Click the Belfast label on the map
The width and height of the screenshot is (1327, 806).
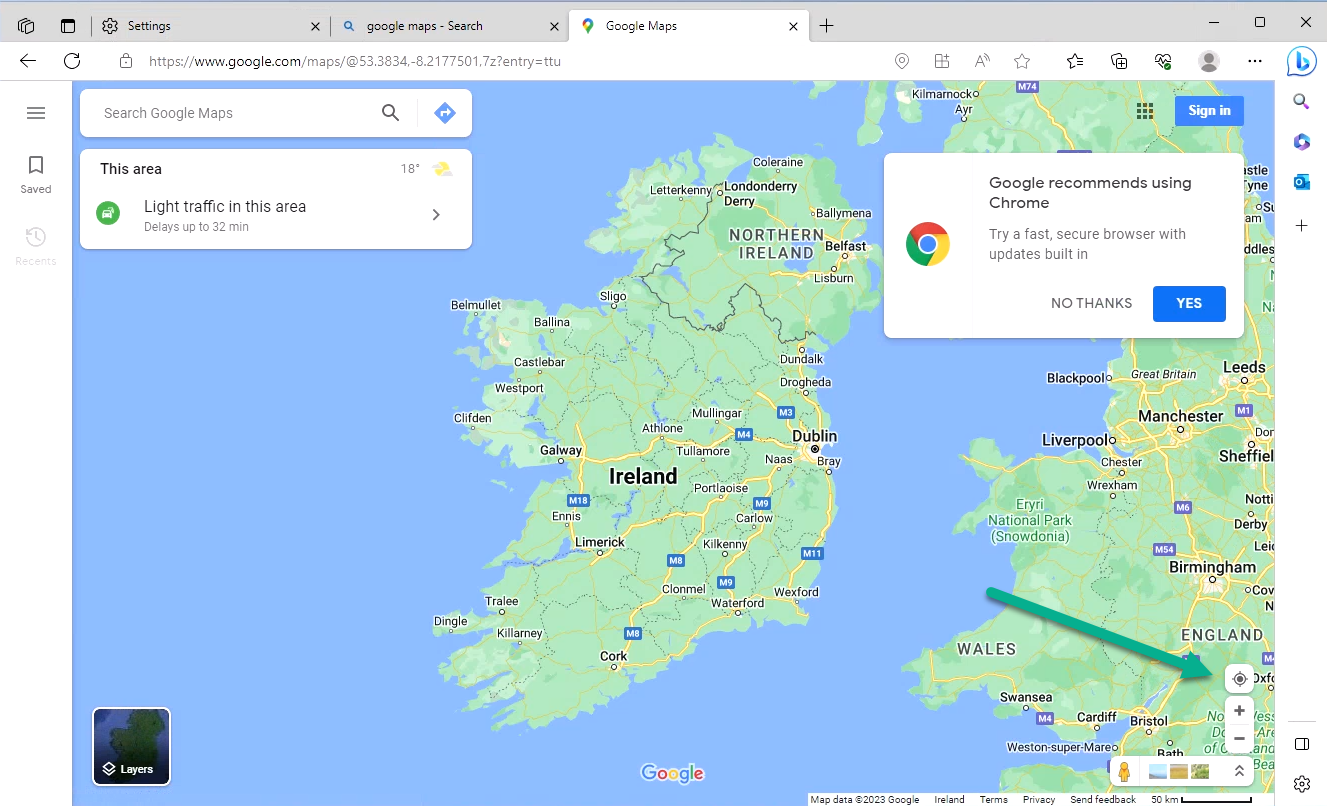click(x=846, y=246)
